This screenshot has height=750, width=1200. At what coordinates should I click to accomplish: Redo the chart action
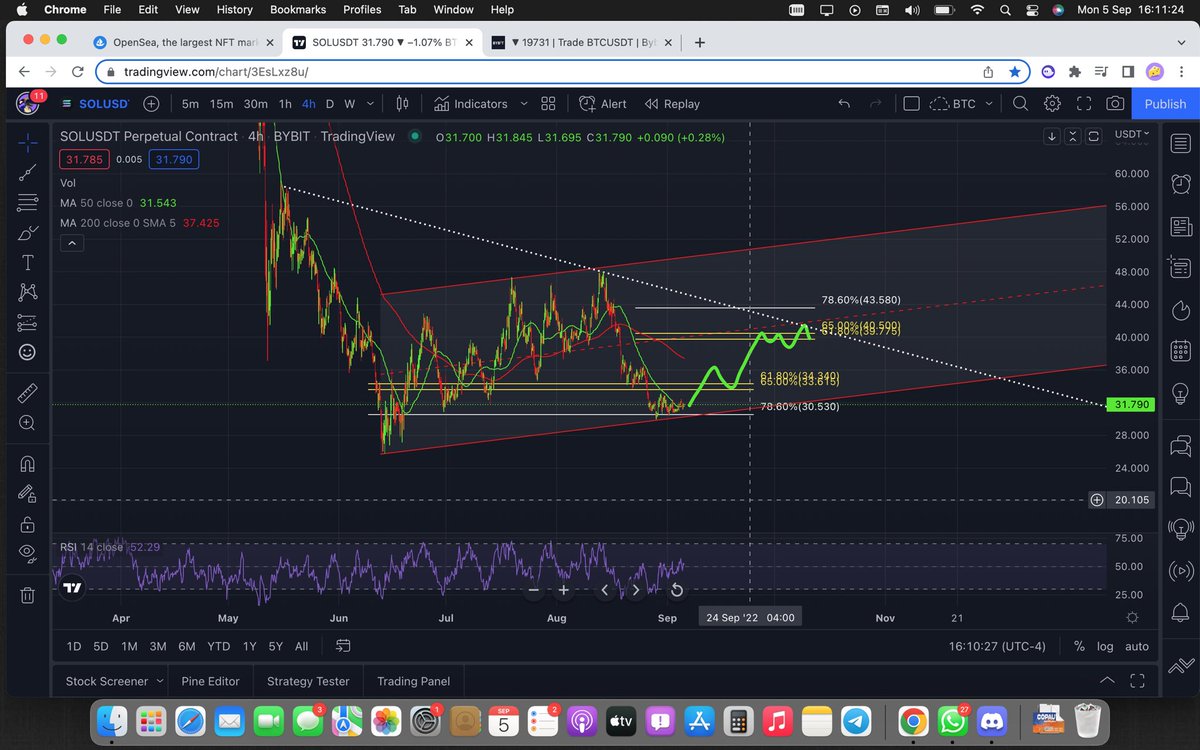click(876, 103)
